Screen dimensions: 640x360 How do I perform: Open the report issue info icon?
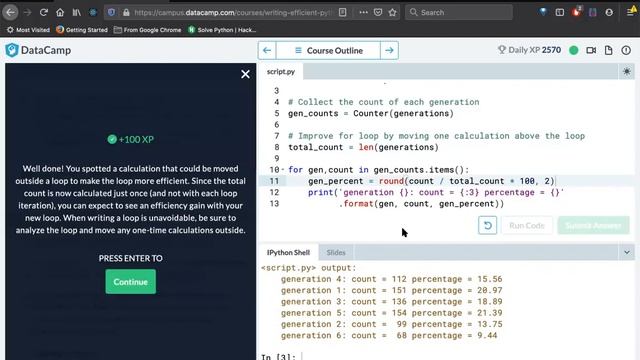(626, 50)
